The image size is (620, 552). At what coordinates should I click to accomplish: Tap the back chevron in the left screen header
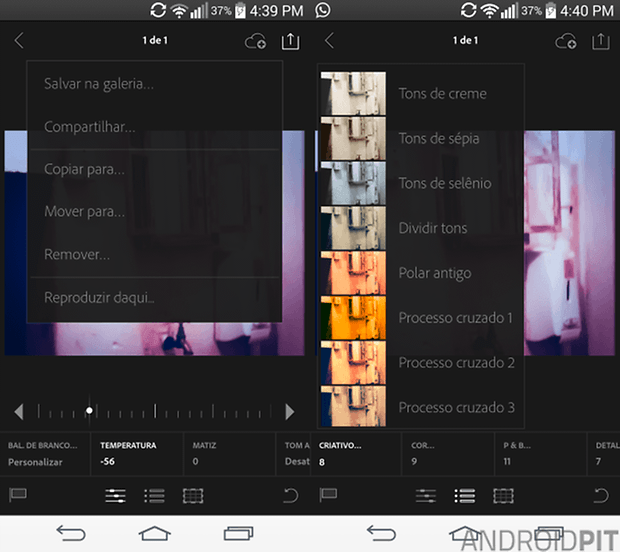click(19, 40)
